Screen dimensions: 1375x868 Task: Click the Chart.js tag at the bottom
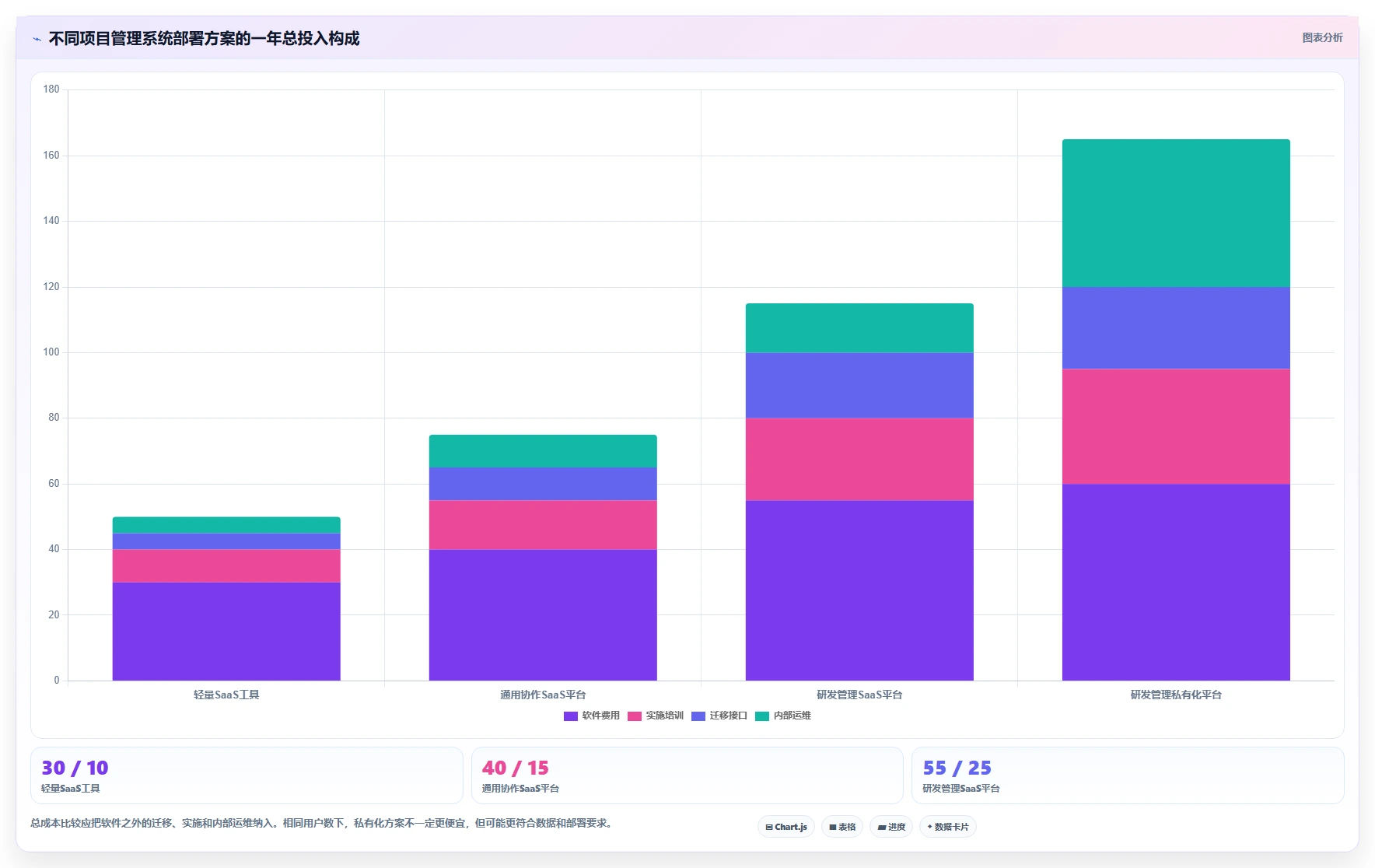click(x=786, y=827)
